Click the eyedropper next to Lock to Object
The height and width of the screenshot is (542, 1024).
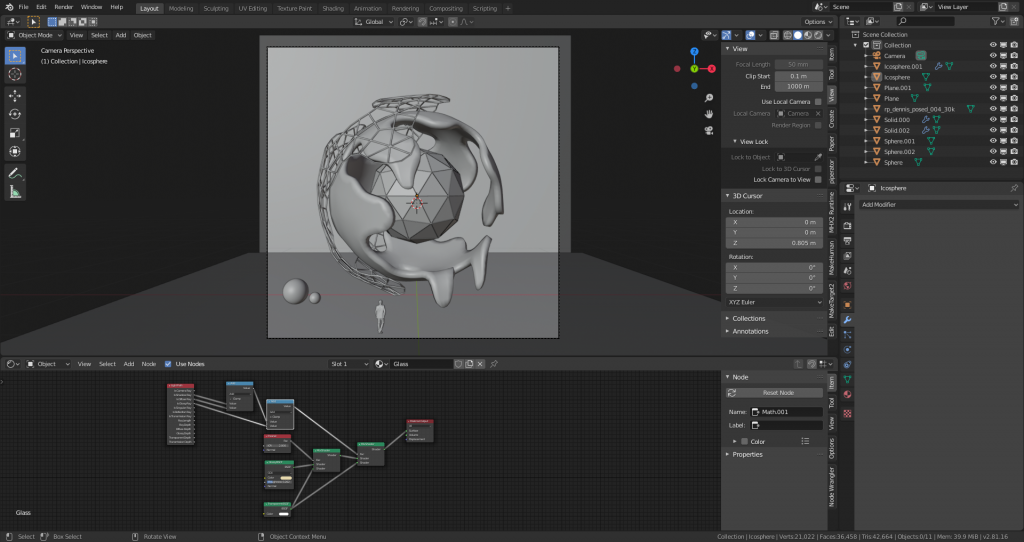818,157
